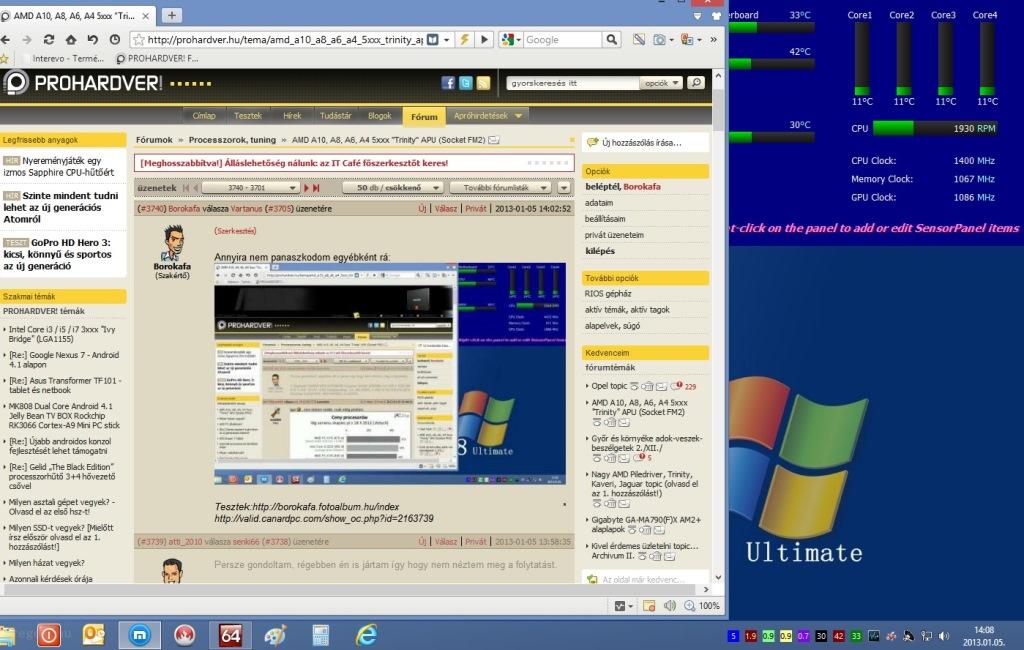
Task: Click the undo closed tab icon
Action: click(93, 40)
